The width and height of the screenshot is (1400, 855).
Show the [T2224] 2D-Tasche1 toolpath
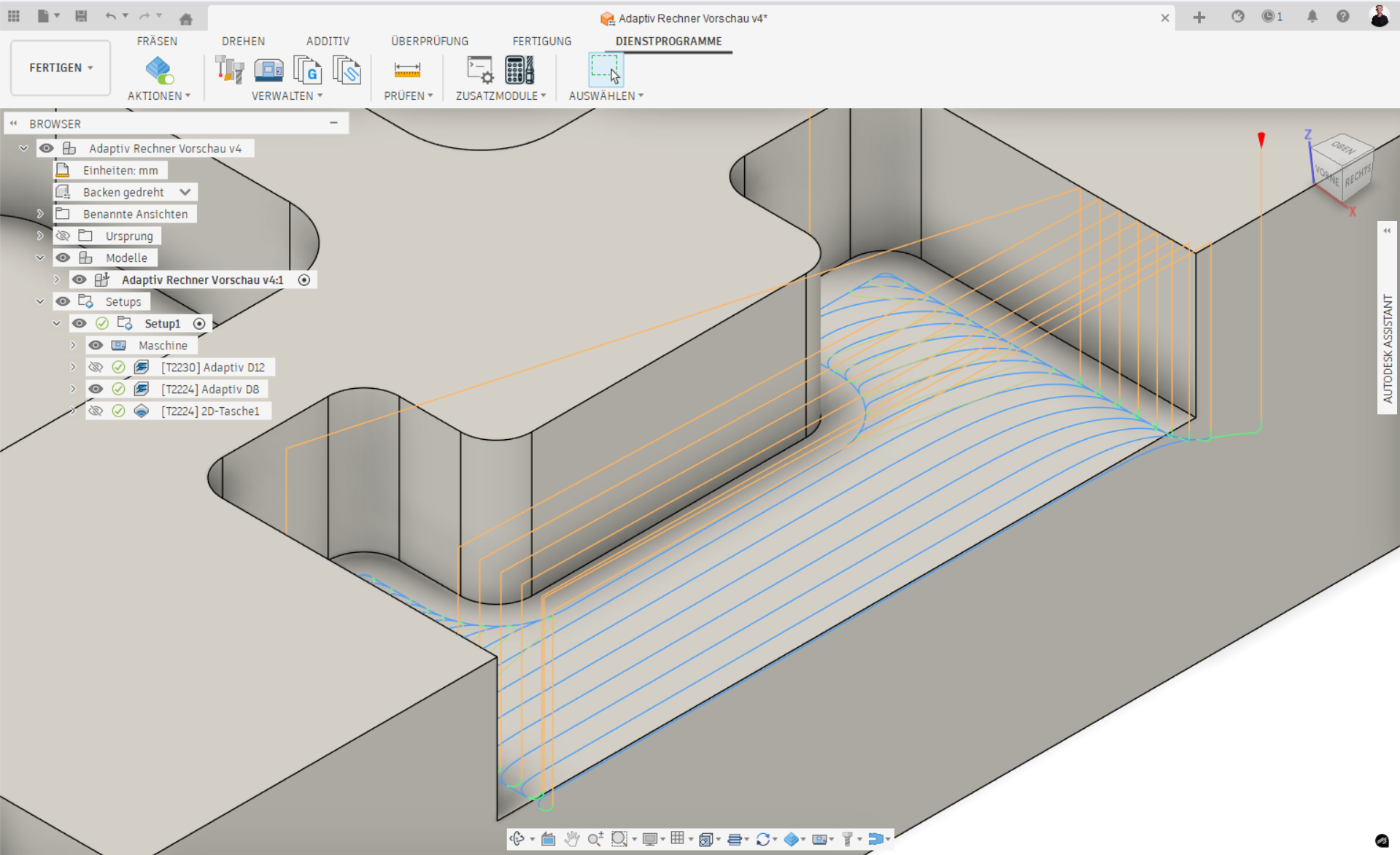(96, 411)
